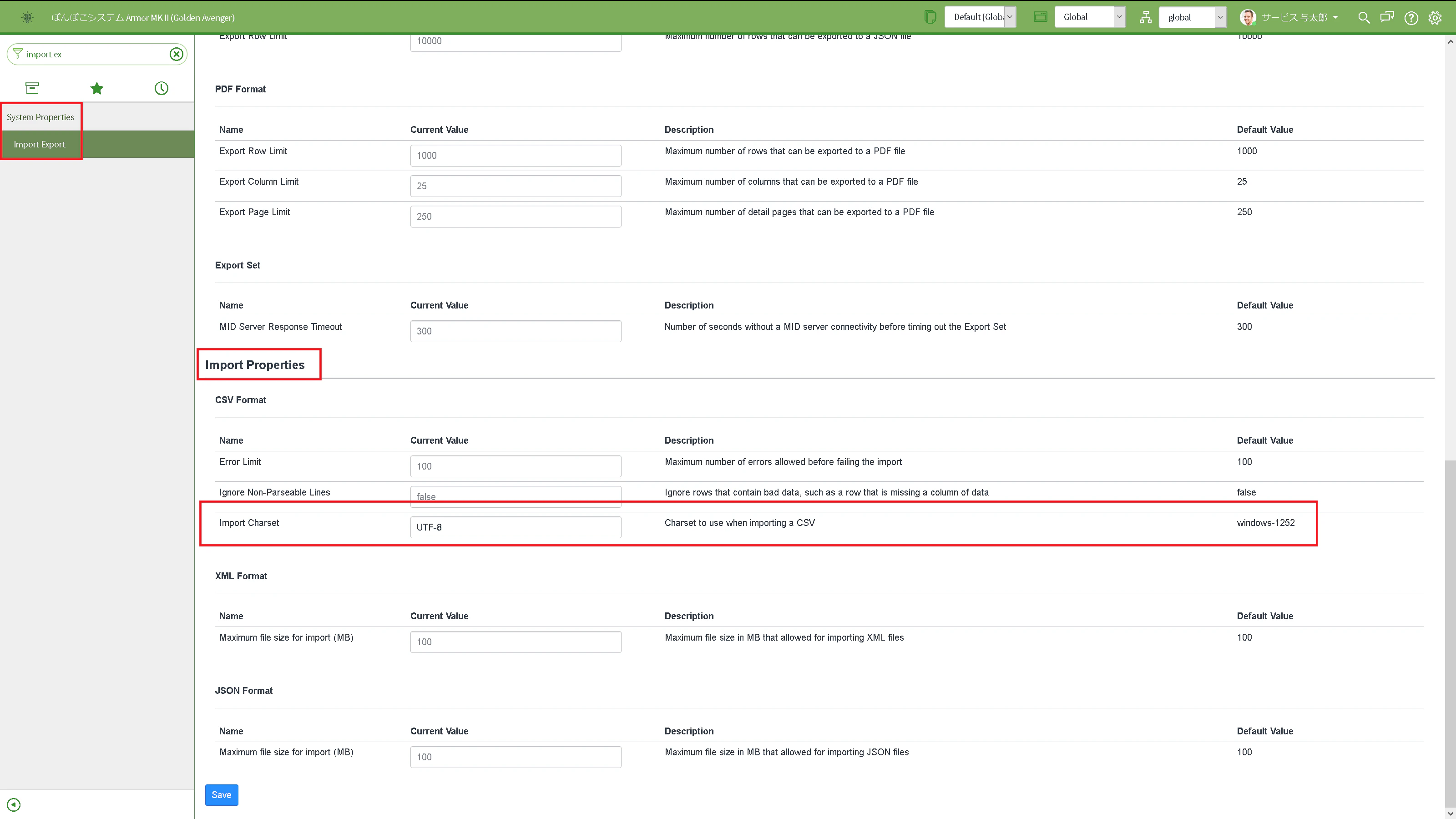The height and width of the screenshot is (819, 1456).
Task: Click the XML Maximum file size field
Action: (516, 642)
